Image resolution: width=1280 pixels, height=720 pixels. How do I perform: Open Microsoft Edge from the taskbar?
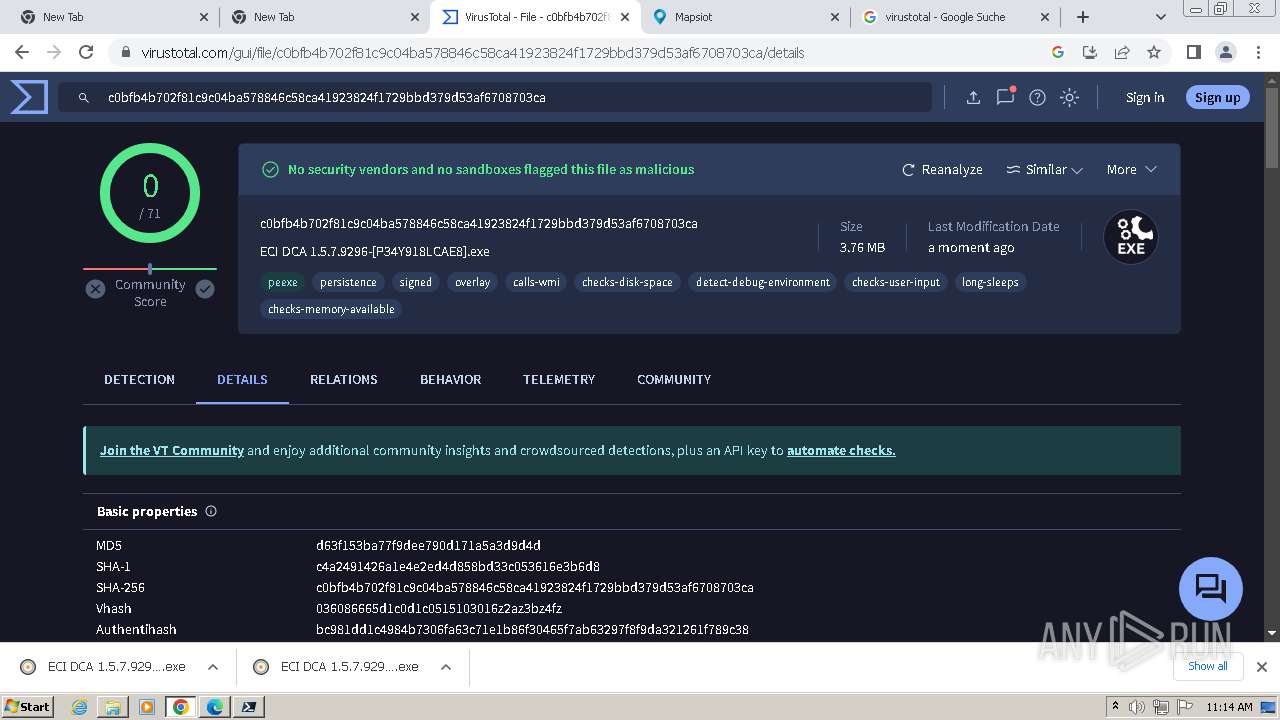point(214,707)
